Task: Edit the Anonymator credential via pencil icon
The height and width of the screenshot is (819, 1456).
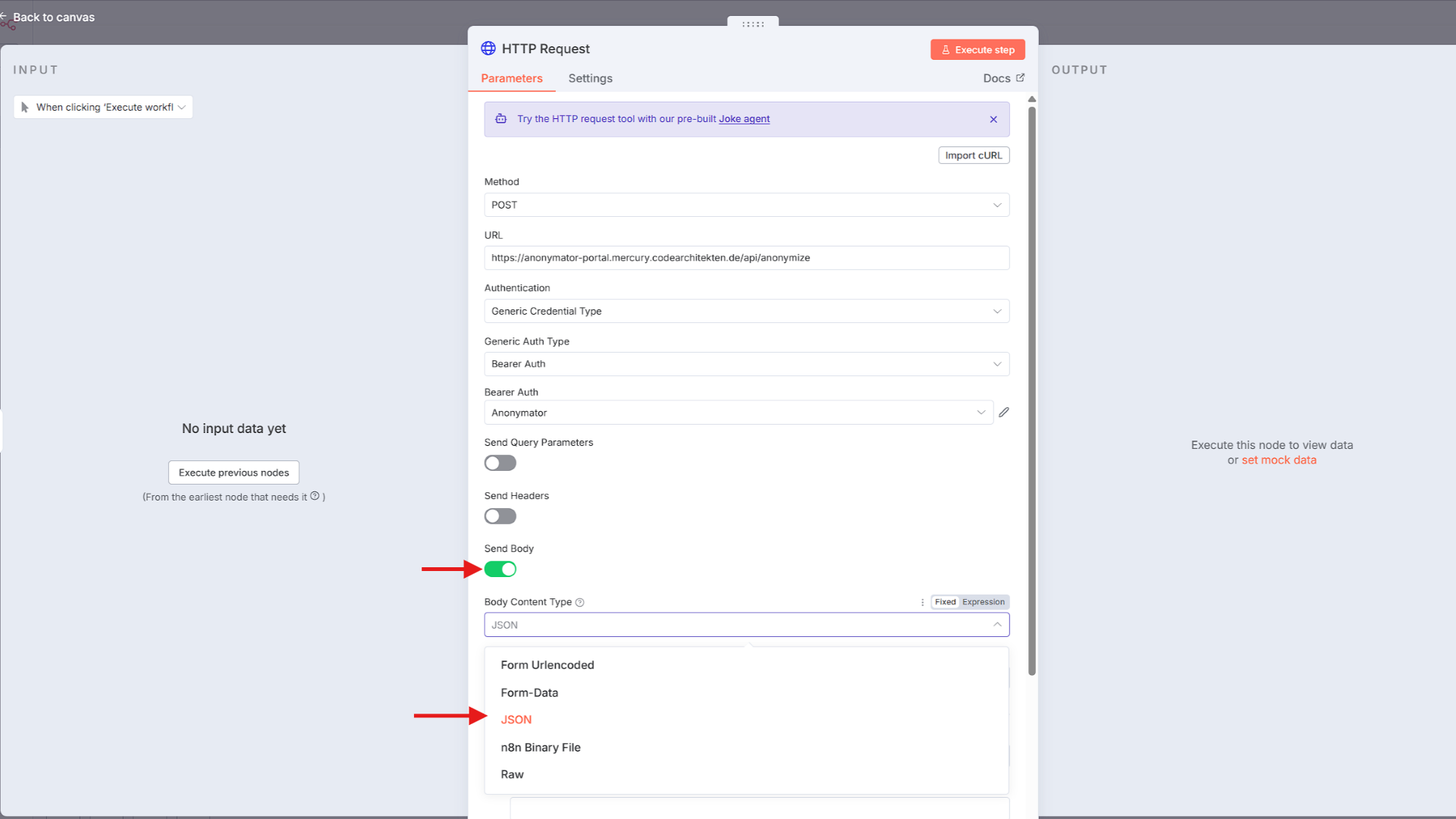Action: 1004,412
